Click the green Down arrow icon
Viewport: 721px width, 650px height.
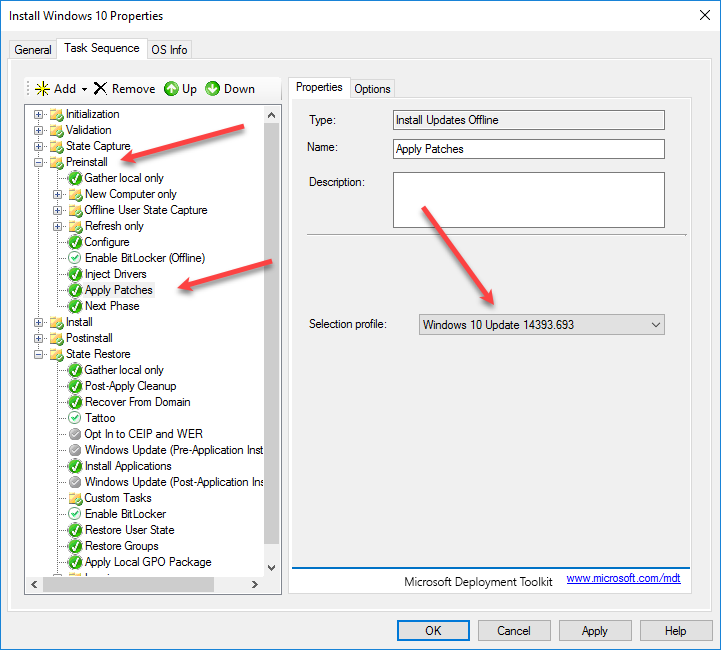click(212, 89)
